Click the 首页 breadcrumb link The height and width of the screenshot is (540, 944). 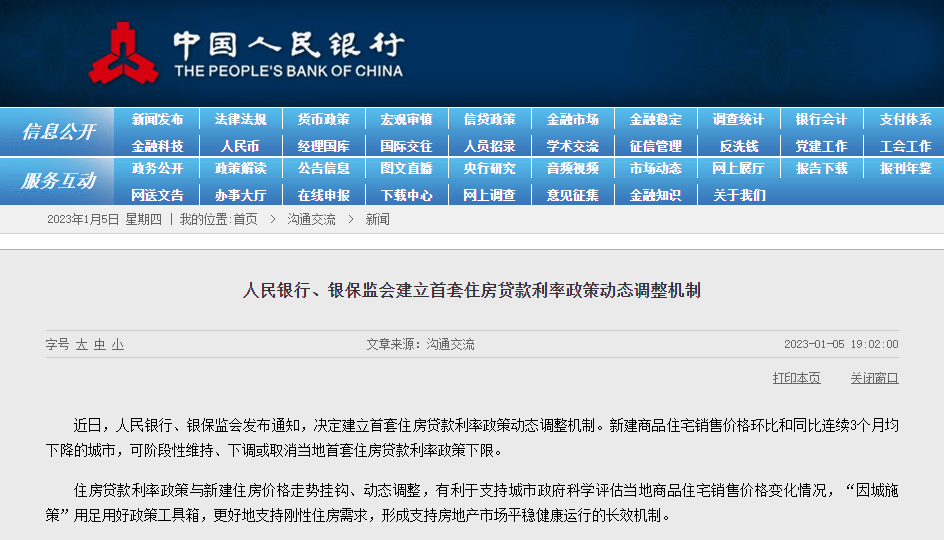[245, 219]
